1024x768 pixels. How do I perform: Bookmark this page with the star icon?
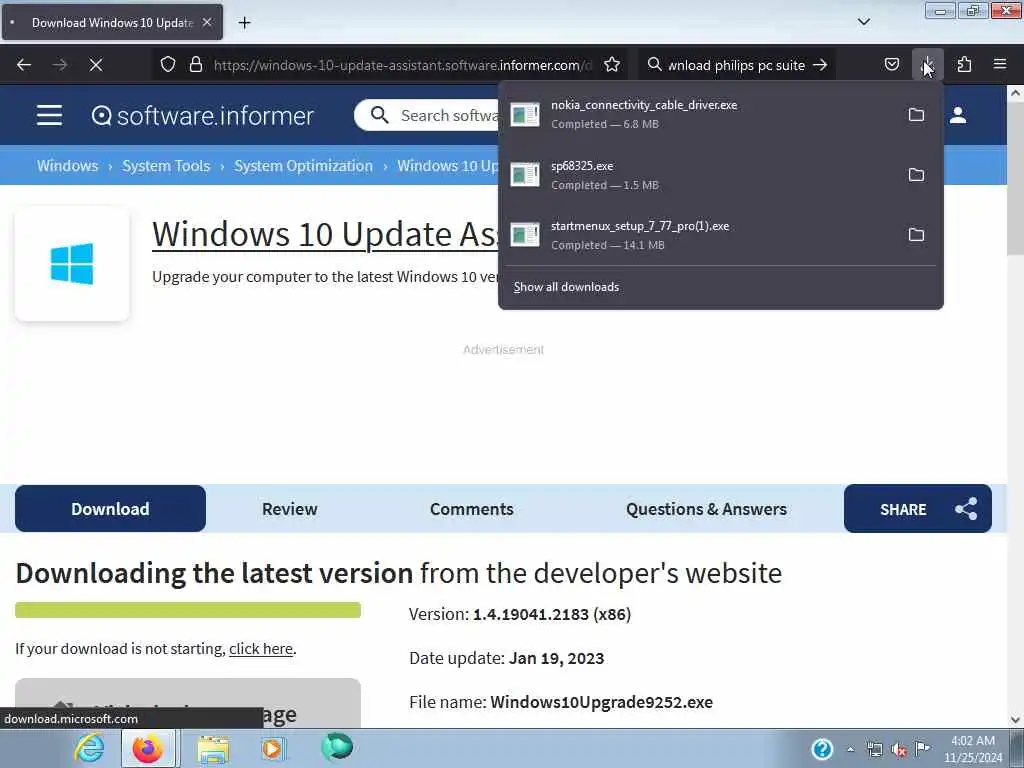tap(612, 65)
